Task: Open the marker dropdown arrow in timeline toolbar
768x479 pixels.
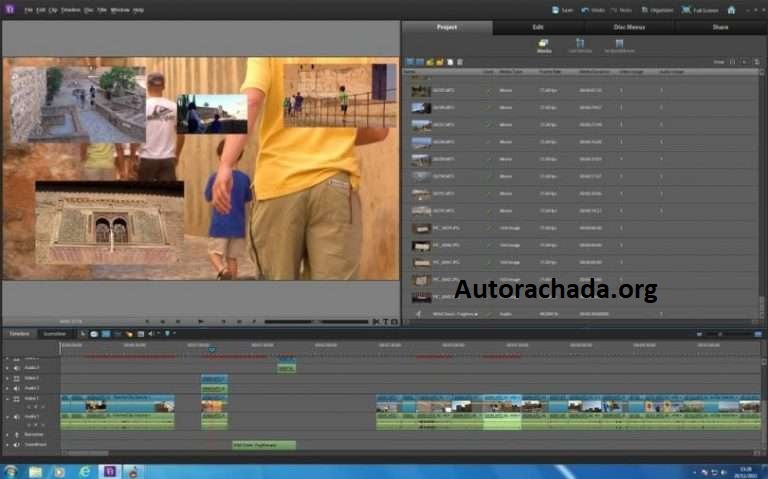Action: (x=174, y=334)
